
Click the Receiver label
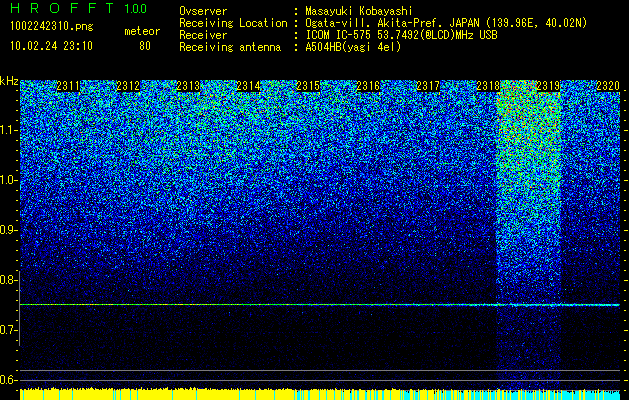click(x=203, y=35)
